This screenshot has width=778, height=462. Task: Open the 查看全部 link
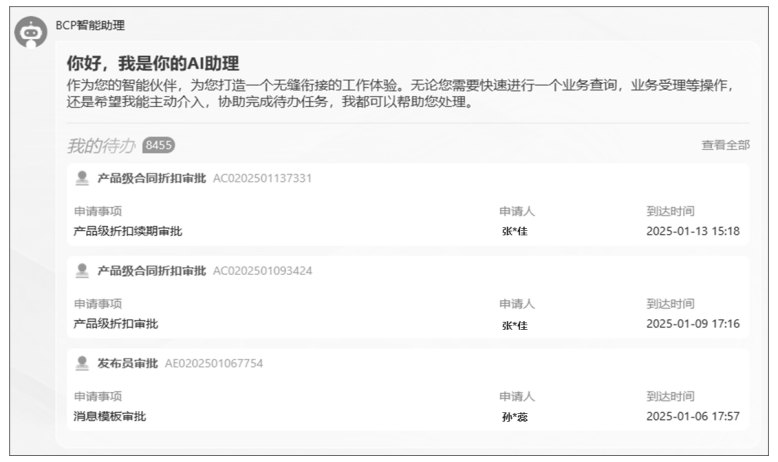click(725, 145)
